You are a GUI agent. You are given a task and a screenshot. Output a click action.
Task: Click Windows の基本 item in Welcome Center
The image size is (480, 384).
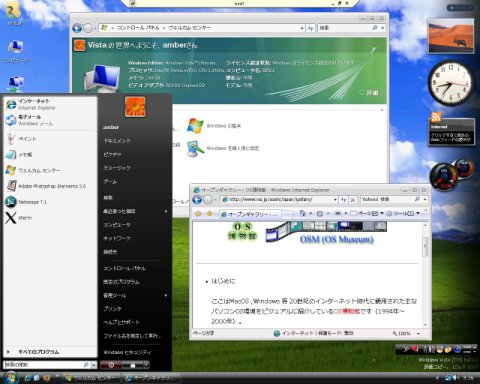(215, 126)
